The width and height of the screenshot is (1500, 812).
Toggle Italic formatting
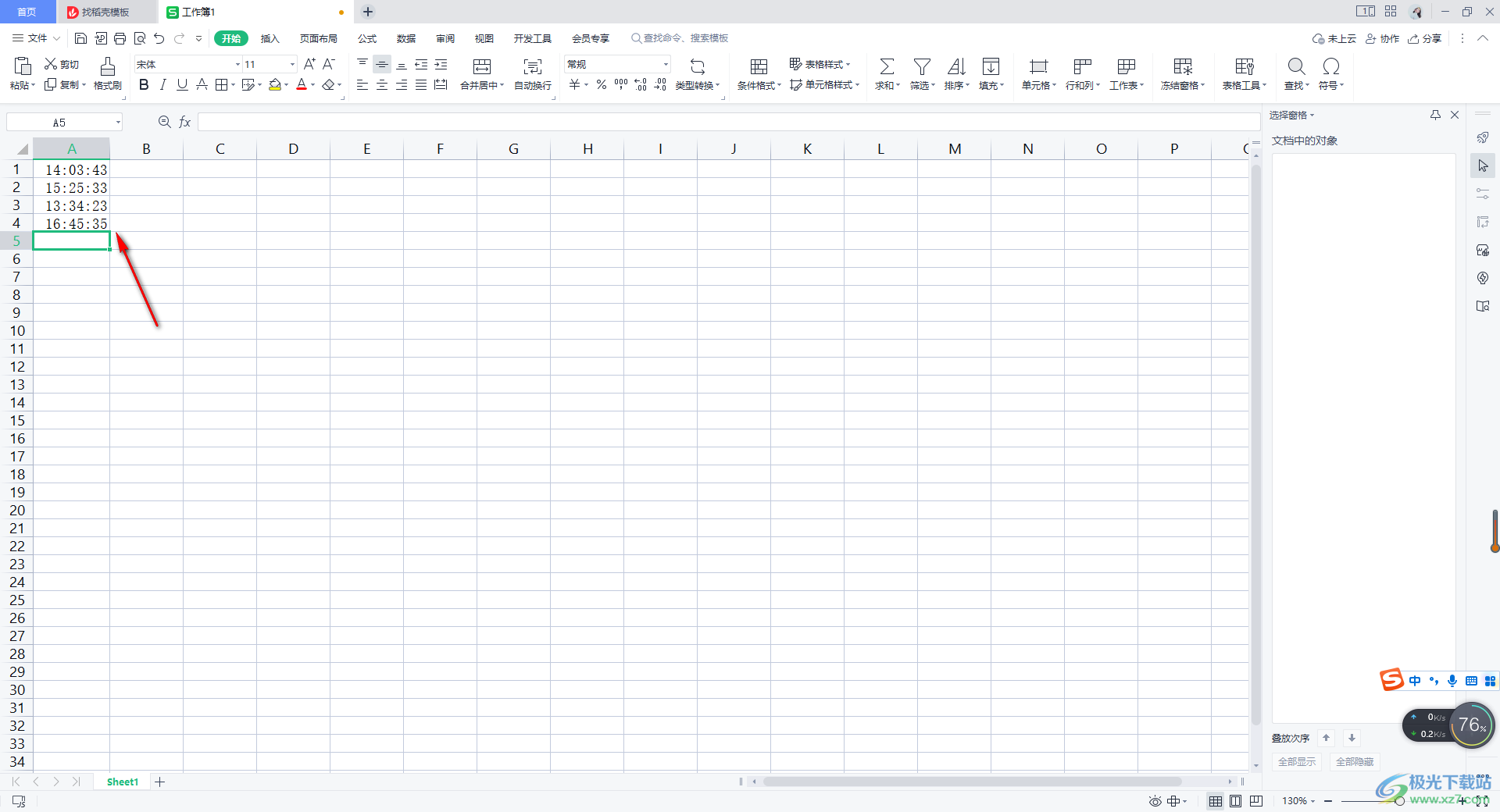click(x=163, y=84)
